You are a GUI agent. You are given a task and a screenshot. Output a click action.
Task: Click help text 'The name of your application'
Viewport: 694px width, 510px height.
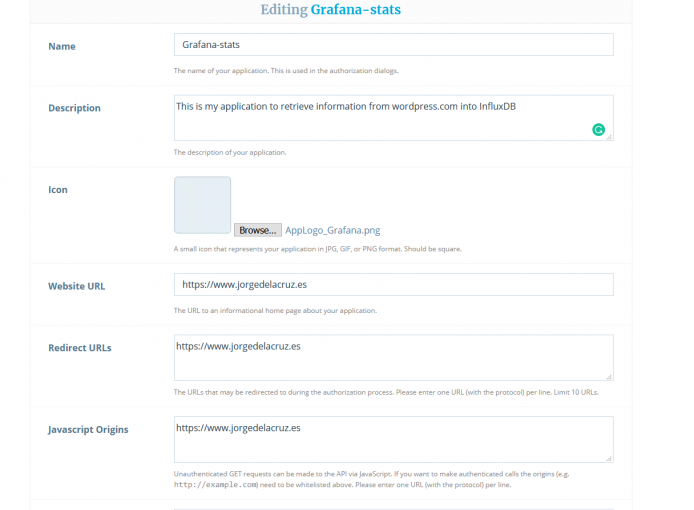pos(286,71)
